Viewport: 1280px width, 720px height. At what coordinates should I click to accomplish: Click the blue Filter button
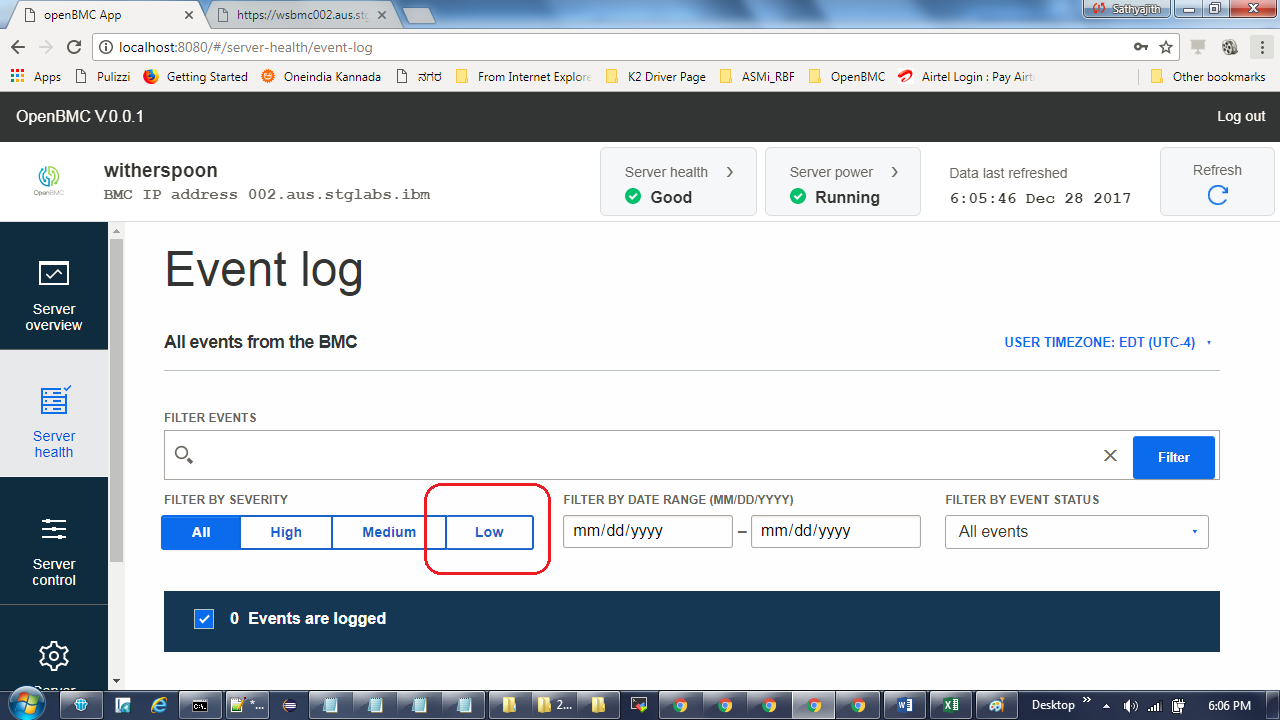coord(1172,456)
